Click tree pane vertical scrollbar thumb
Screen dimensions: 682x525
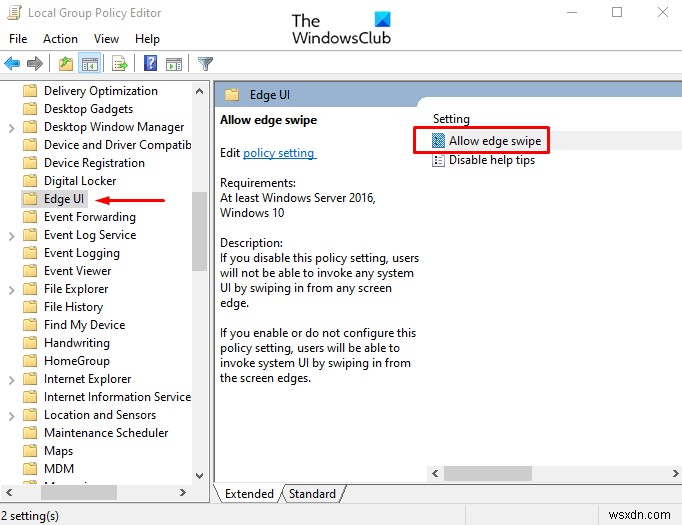199,231
